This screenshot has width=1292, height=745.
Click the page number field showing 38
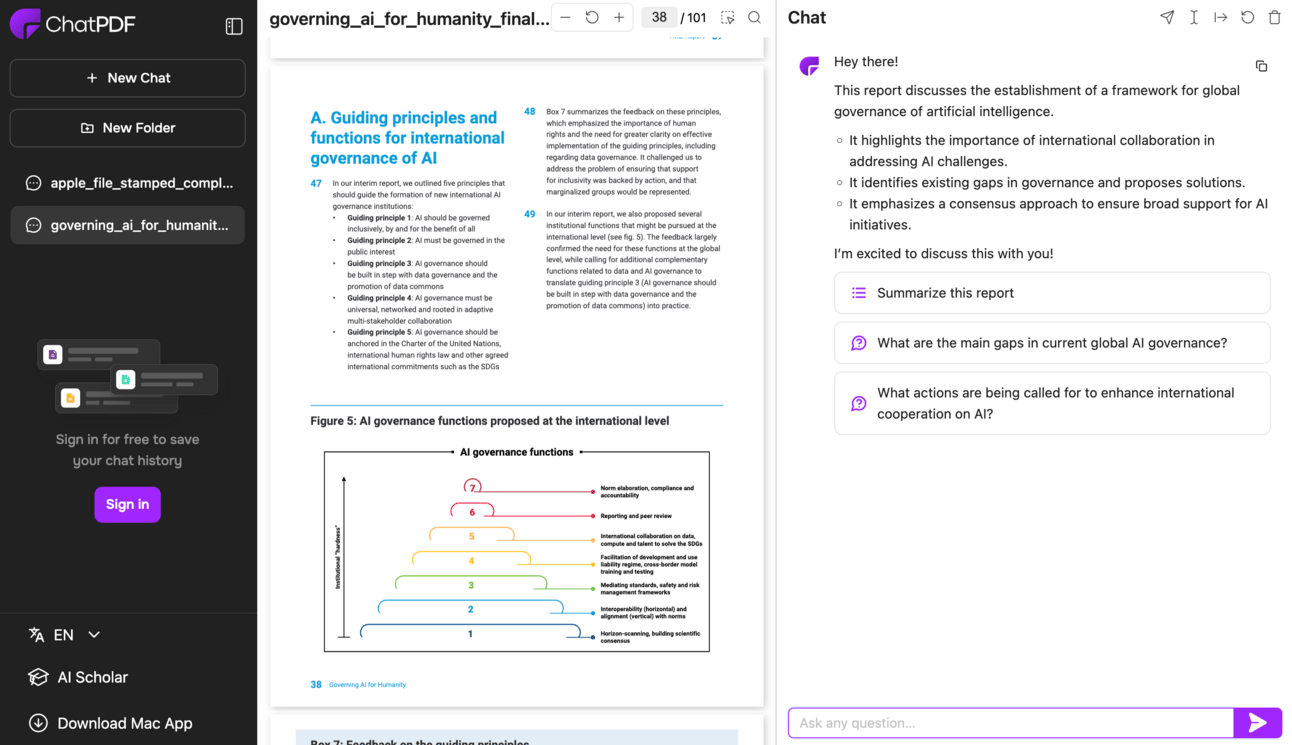(x=659, y=17)
